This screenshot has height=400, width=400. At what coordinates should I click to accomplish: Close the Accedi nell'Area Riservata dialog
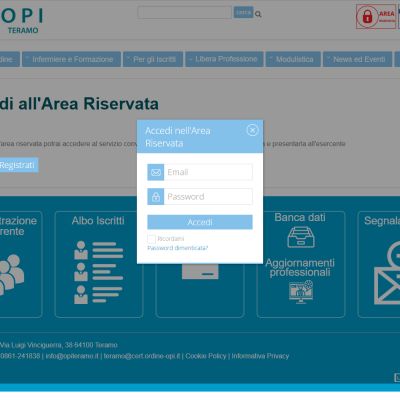[252, 130]
